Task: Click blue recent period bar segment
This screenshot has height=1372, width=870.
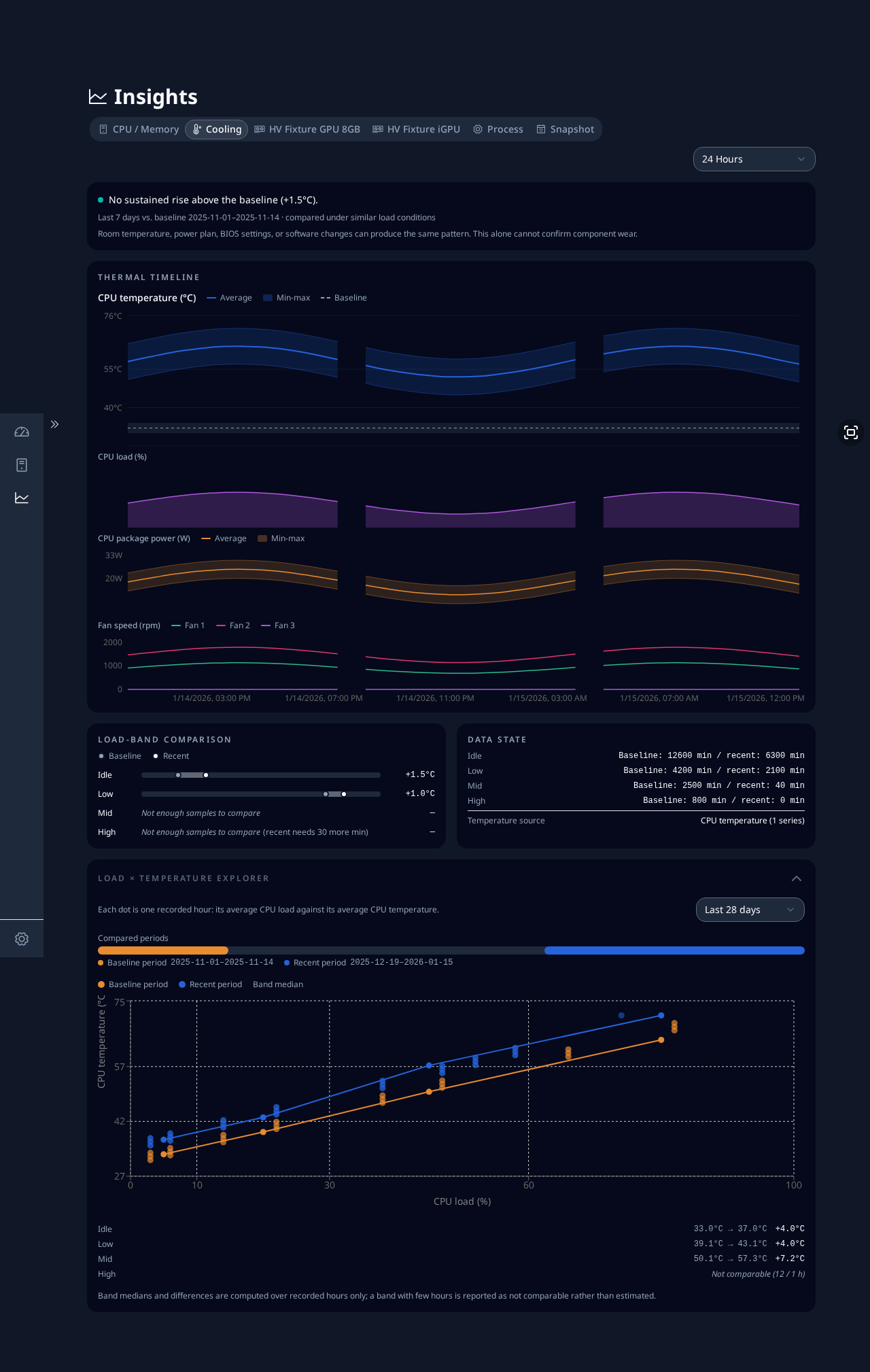Action: tap(674, 950)
